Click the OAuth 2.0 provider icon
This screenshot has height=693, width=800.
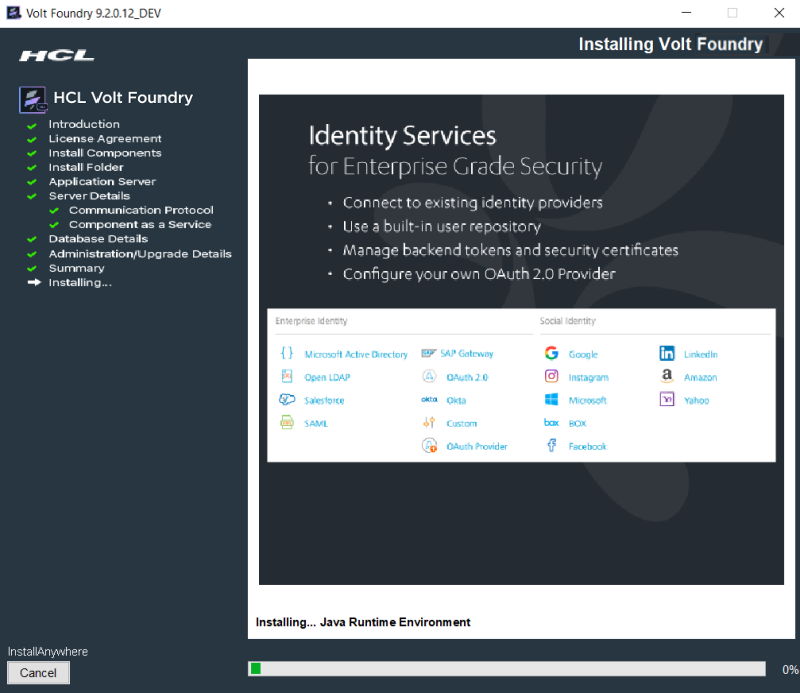coord(430,377)
